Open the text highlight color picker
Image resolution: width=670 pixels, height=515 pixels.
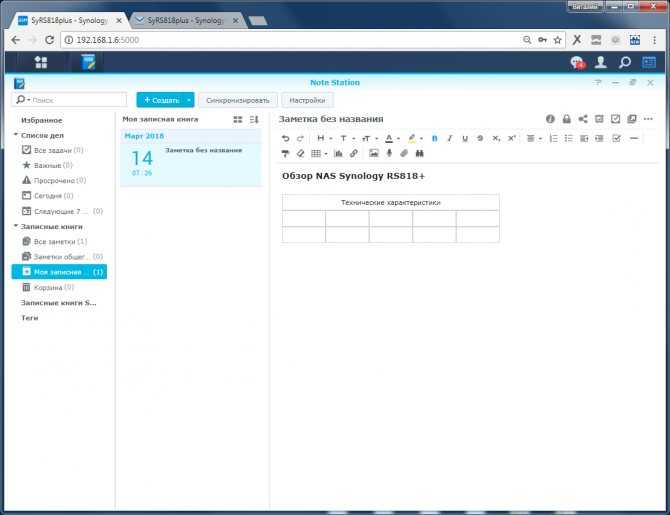click(x=414, y=138)
